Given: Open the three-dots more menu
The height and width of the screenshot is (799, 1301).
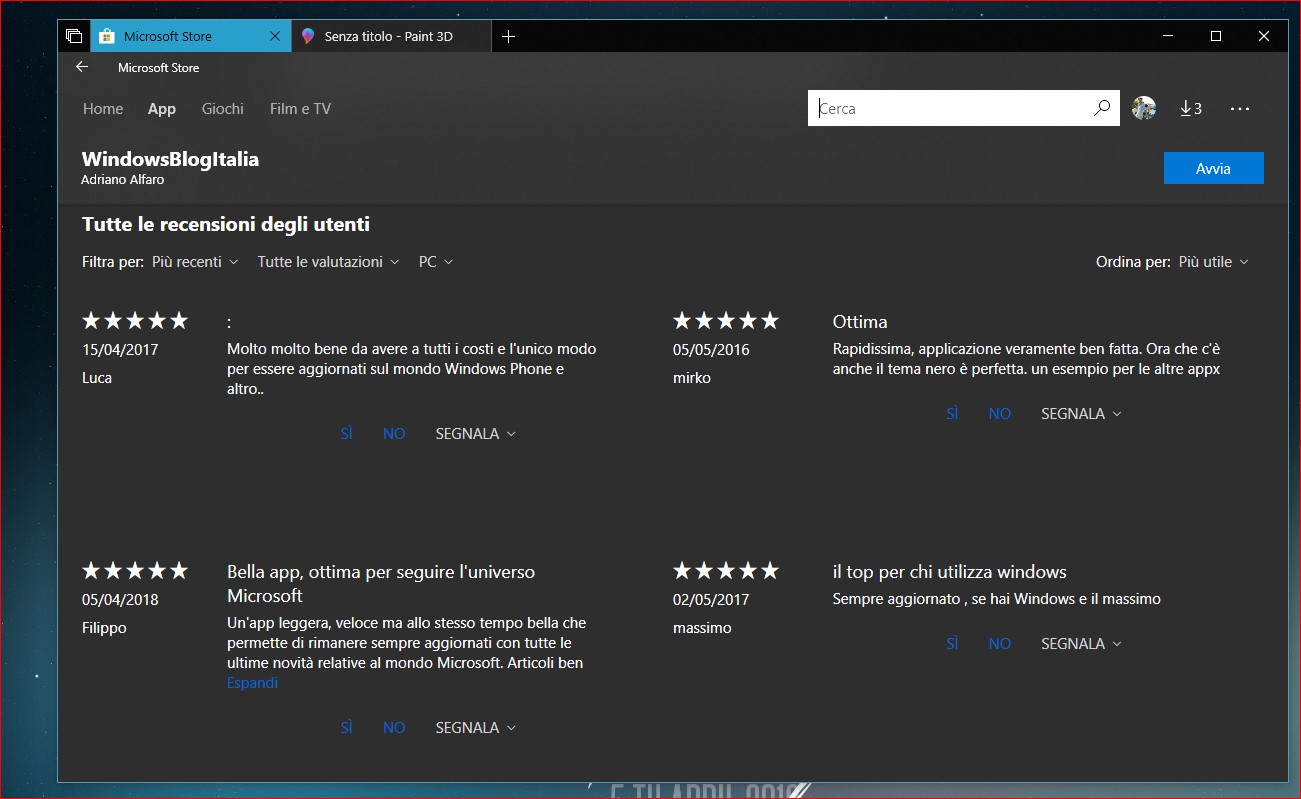Looking at the screenshot, I should (x=1240, y=108).
